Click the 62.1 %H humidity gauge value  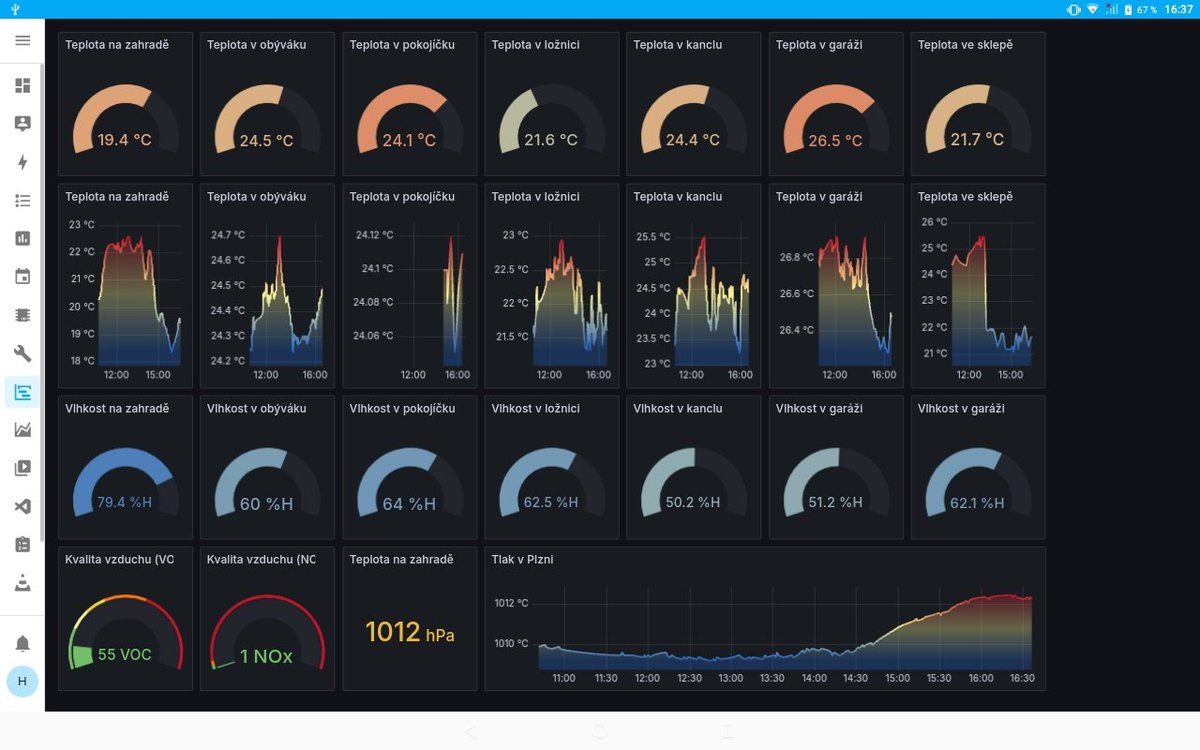[977, 503]
